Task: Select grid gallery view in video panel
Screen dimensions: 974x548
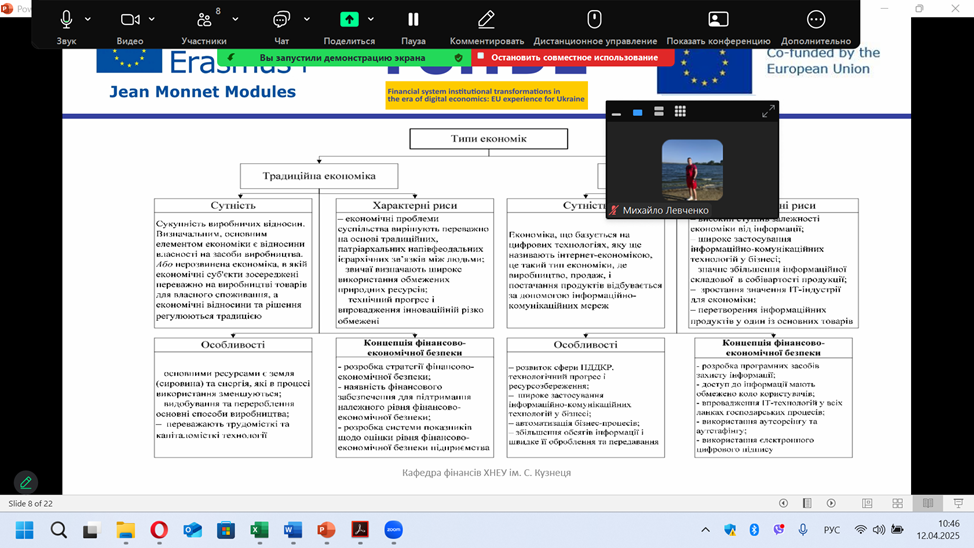Action: [680, 112]
